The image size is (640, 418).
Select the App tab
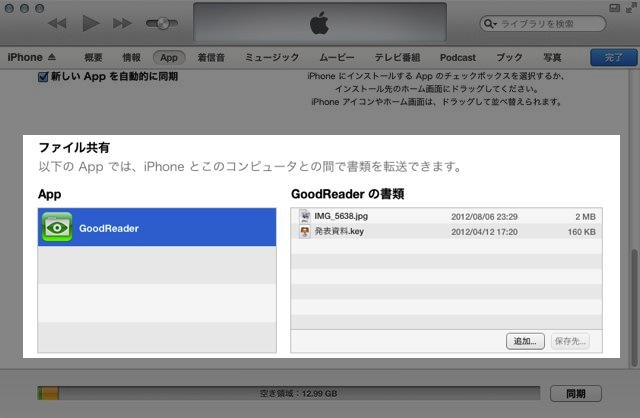[169, 58]
